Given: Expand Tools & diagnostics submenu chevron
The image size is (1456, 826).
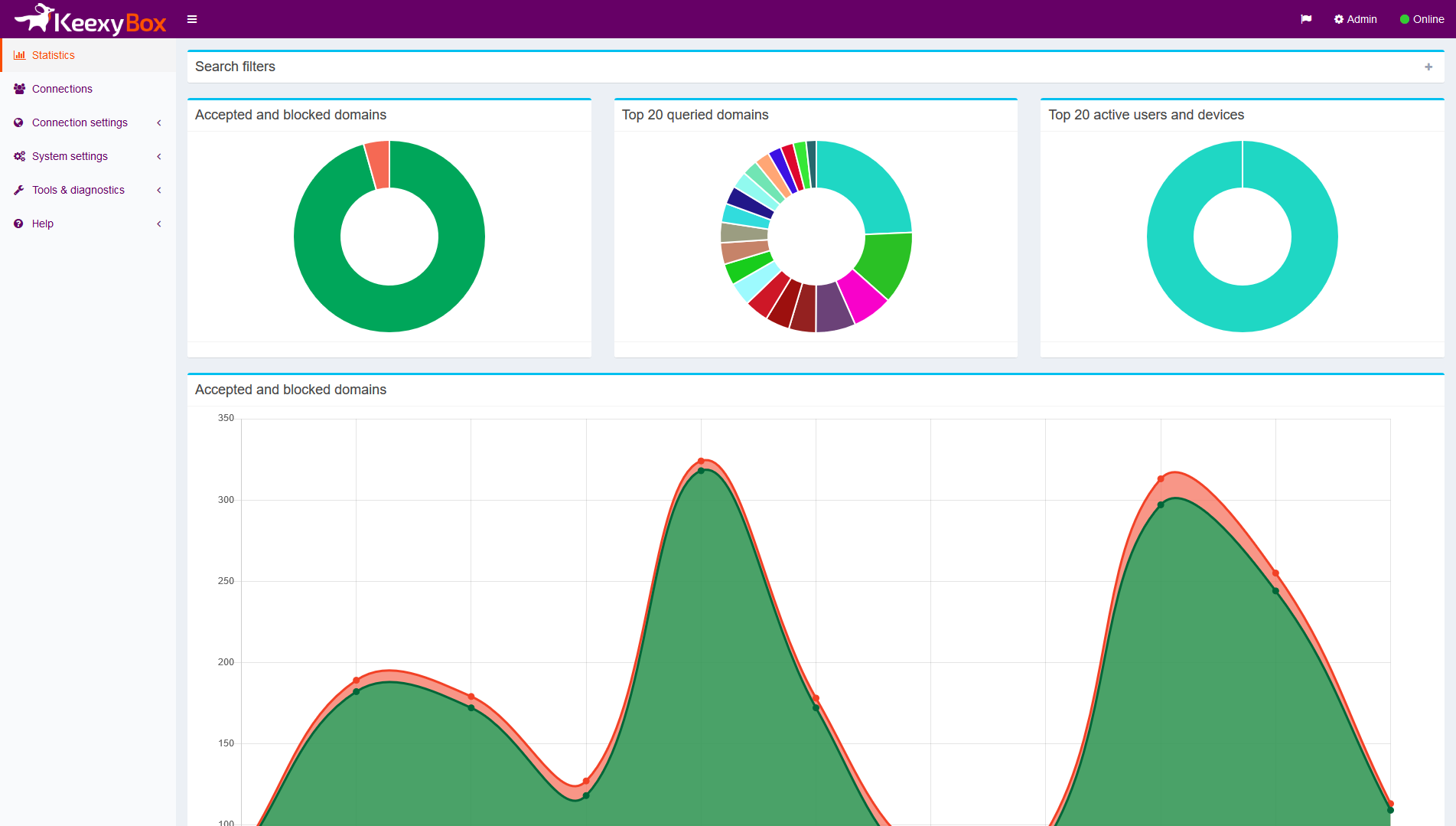Looking at the screenshot, I should (159, 190).
